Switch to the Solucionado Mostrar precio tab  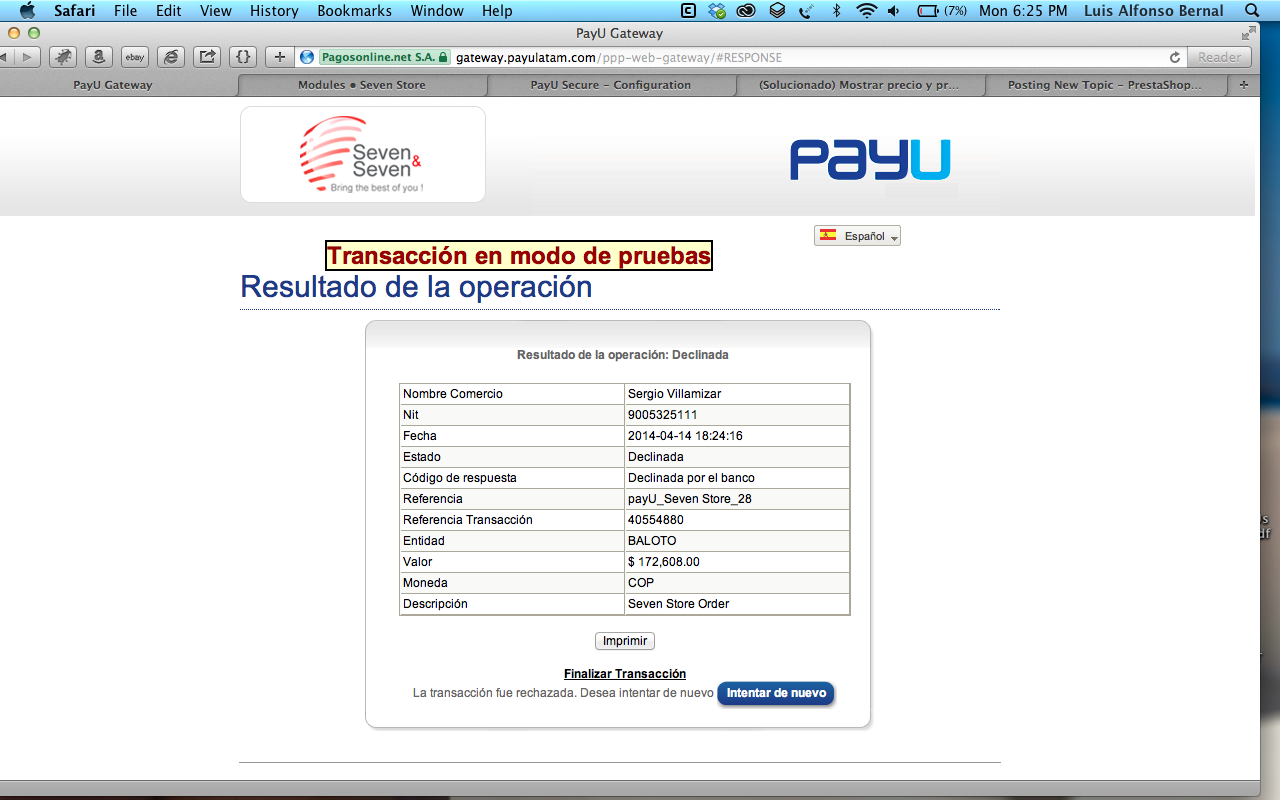pos(859,85)
